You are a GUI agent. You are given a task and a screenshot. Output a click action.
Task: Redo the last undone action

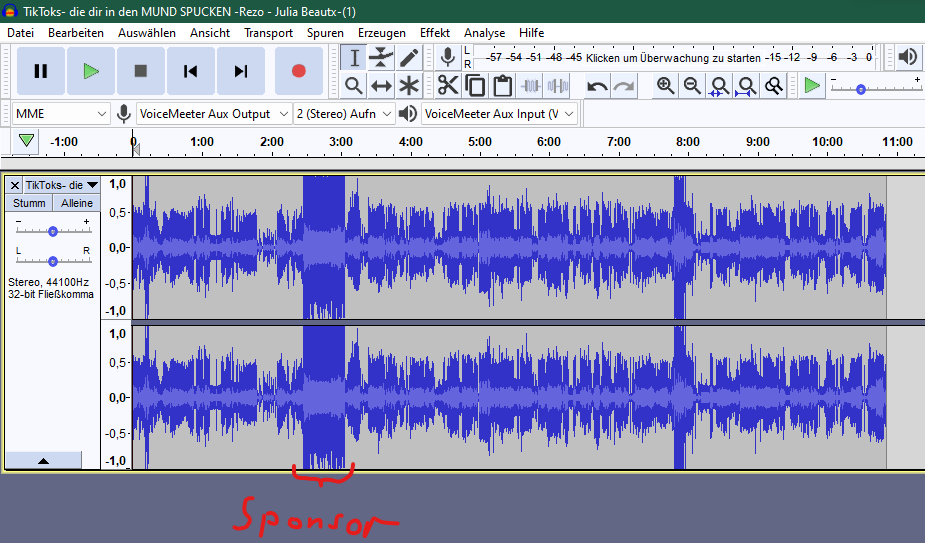tap(624, 86)
